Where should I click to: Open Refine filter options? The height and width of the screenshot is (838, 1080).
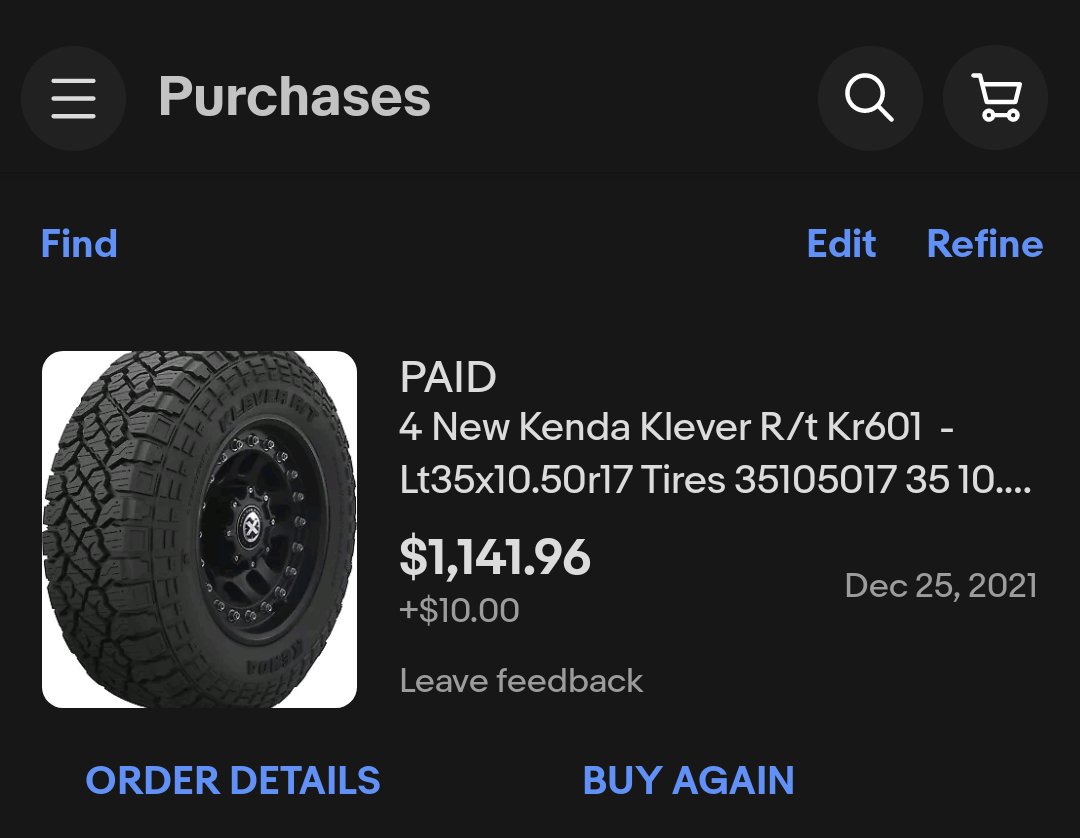coord(985,244)
